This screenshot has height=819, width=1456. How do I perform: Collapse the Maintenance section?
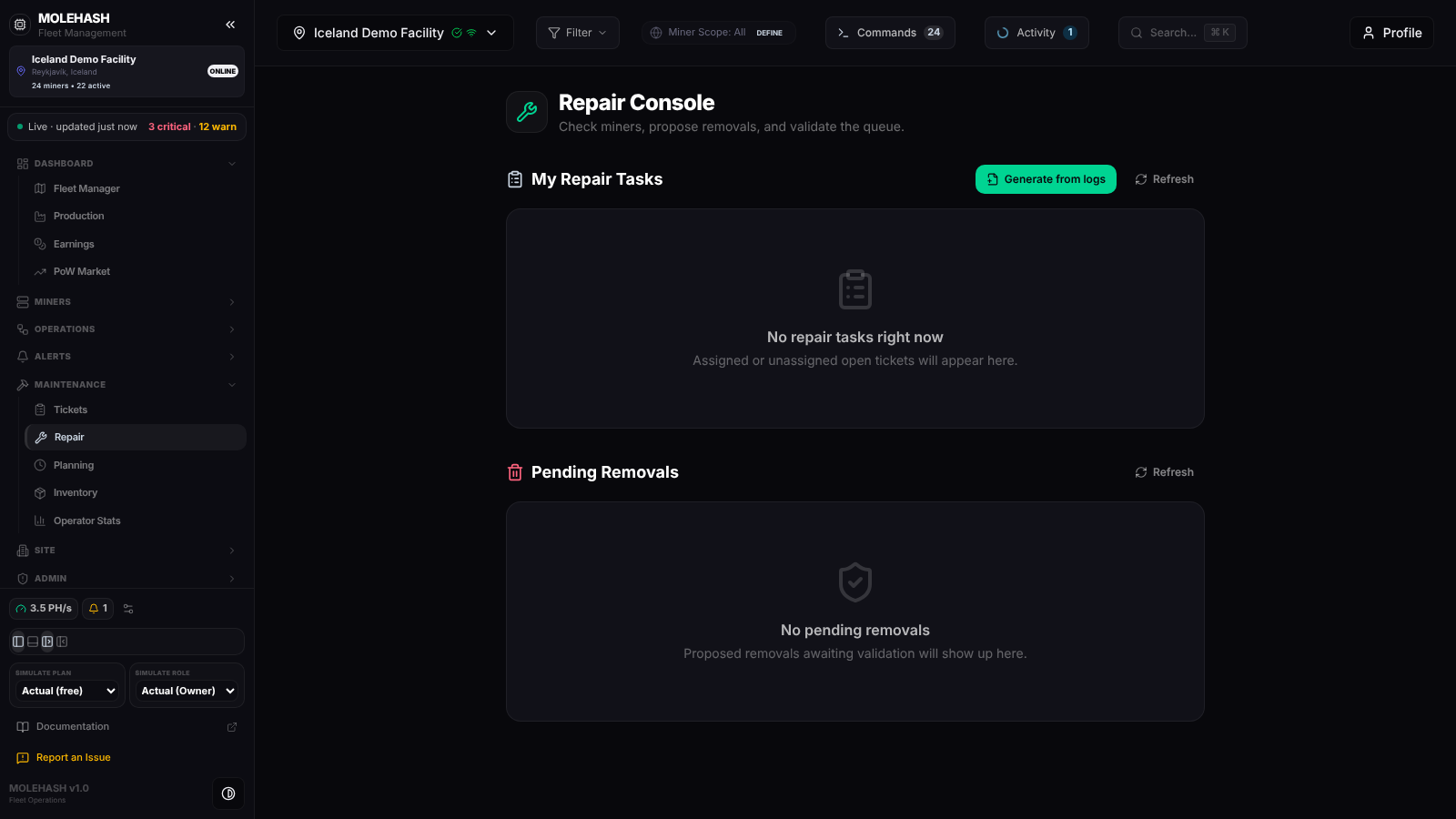[x=126, y=385]
